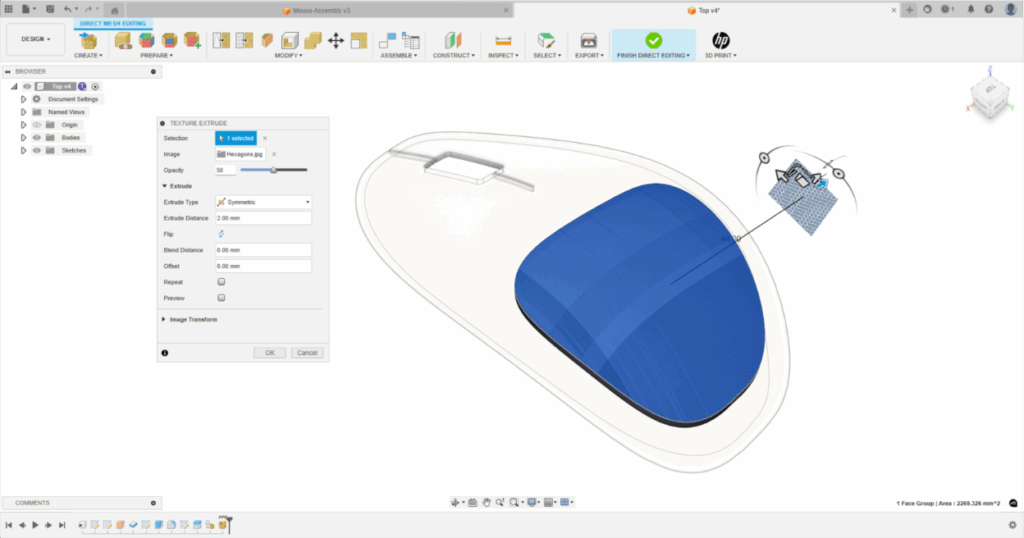This screenshot has width=1024, height=538.
Task: Remove the Hexagons.jpg image with the X
Action: [274, 154]
